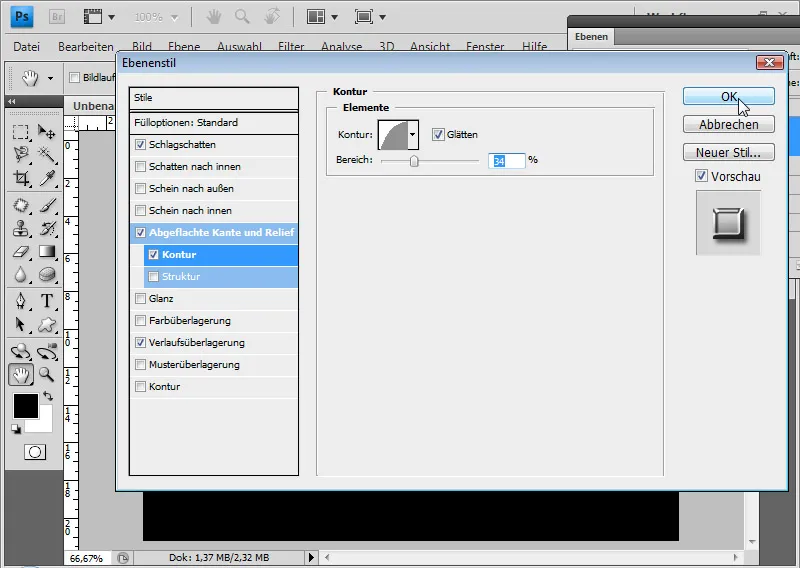800x568 pixels.
Task: Select the Gradient tool
Action: [47, 252]
